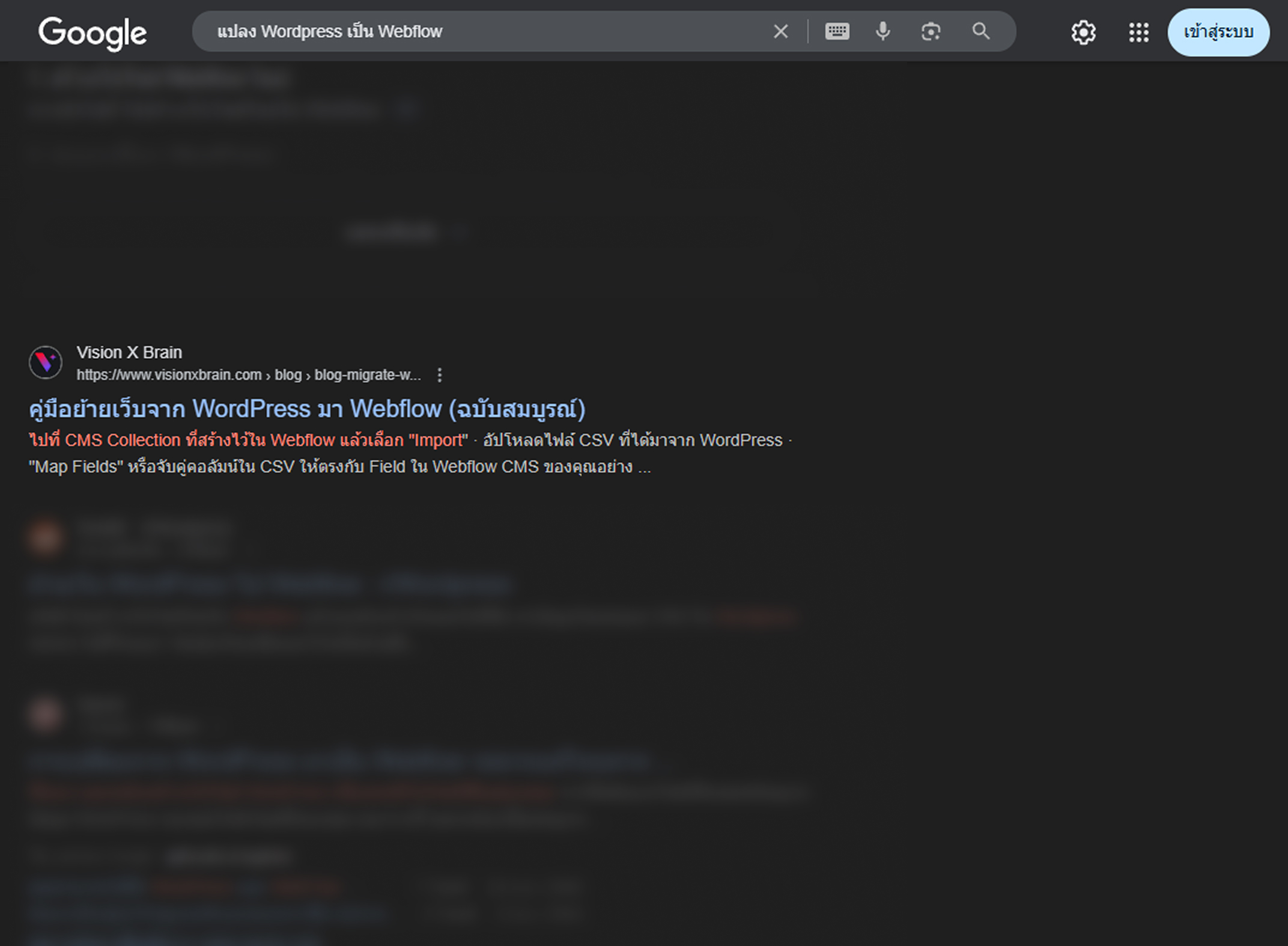The width and height of the screenshot is (1288, 946).
Task: Open the Vision X Brain site favicon
Action: (x=46, y=362)
